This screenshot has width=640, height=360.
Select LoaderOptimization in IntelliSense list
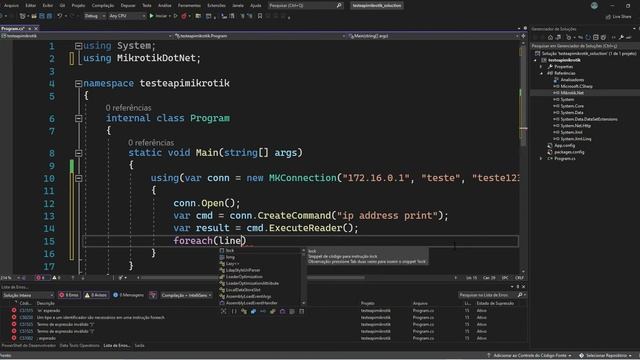[244, 277]
